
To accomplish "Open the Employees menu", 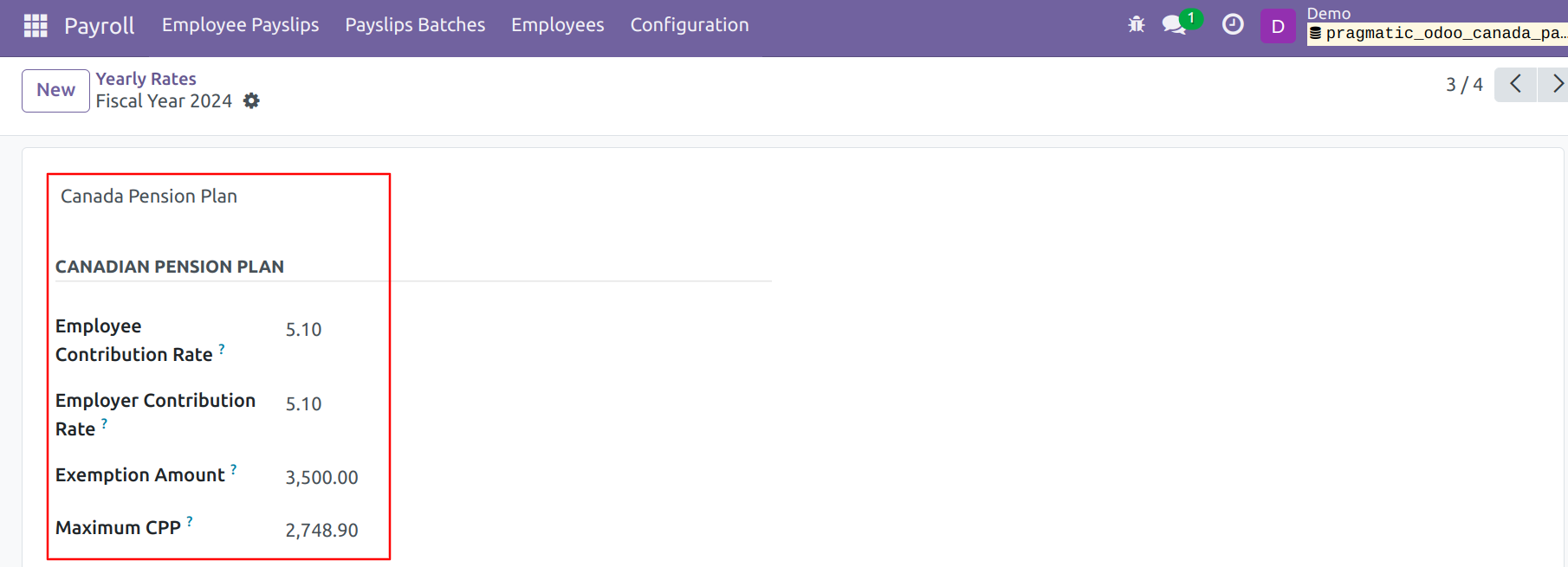I will (557, 25).
